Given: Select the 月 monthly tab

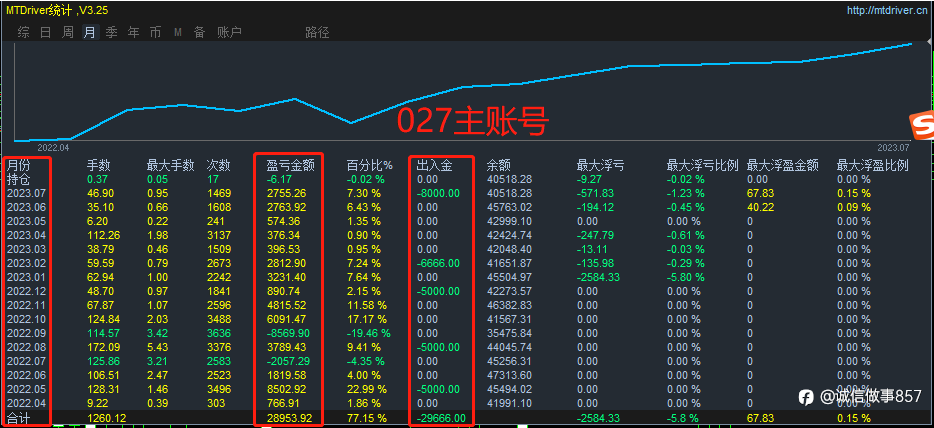Looking at the screenshot, I should pyautogui.click(x=89, y=32).
